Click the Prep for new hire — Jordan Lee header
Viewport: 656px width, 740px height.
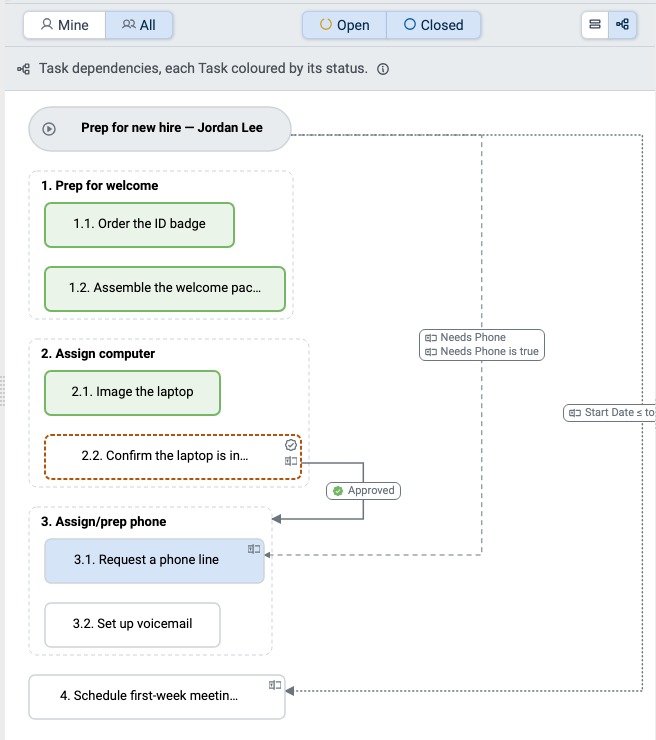coord(160,128)
